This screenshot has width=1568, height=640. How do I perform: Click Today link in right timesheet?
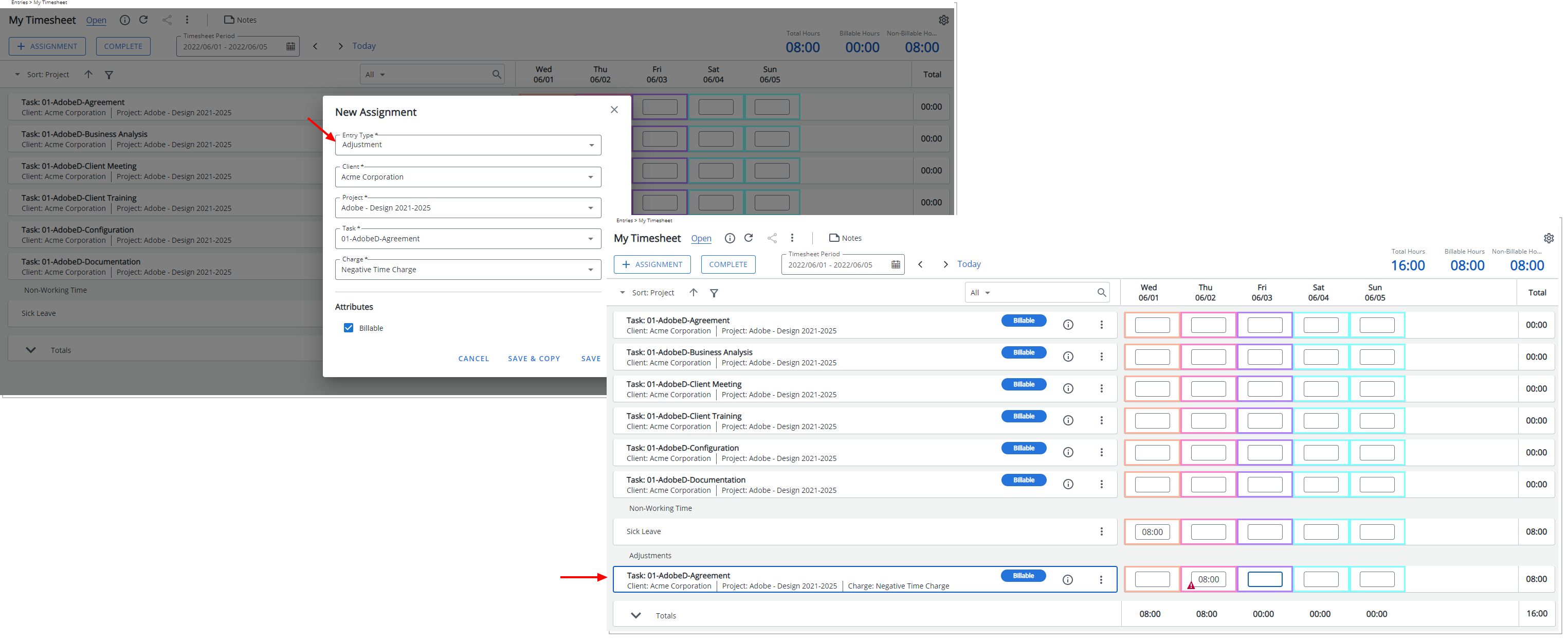point(969,264)
